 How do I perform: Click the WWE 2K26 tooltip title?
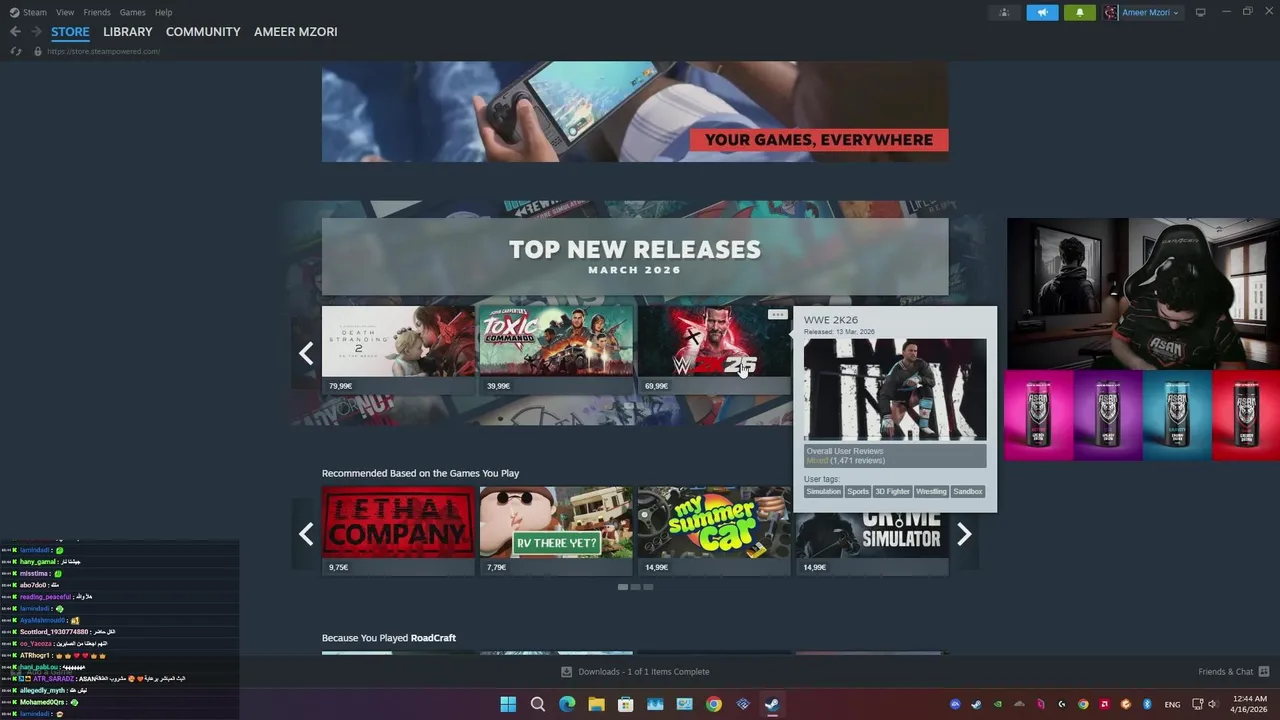coord(831,320)
